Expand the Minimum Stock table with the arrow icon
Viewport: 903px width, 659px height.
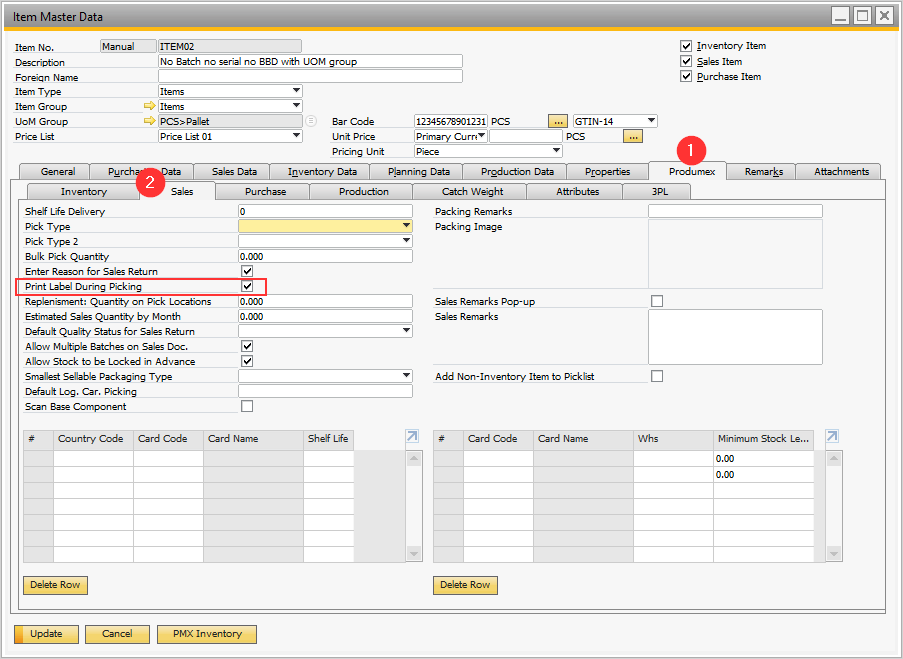point(832,437)
